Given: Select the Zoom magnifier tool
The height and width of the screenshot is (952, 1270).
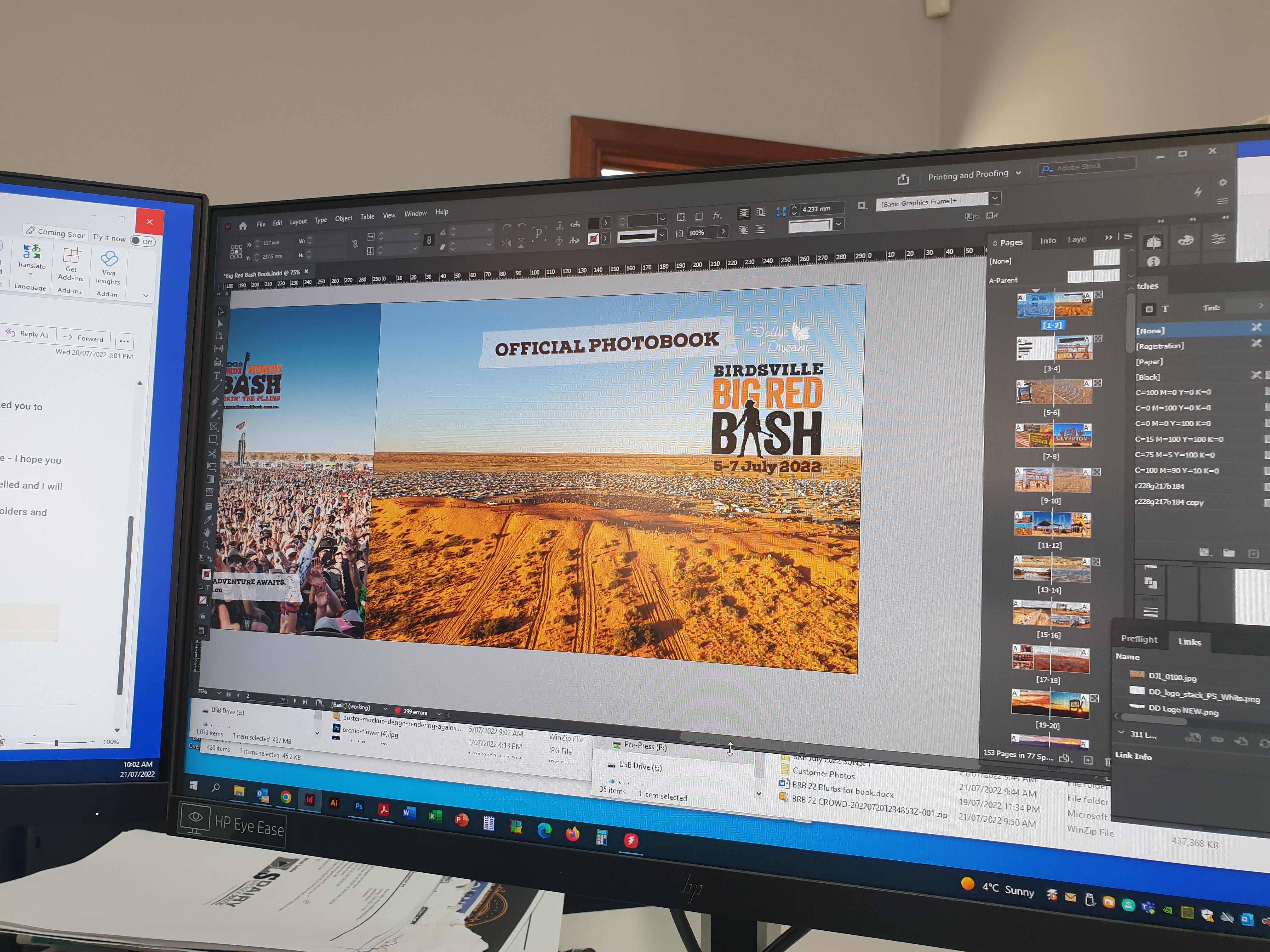Looking at the screenshot, I should point(207,545).
